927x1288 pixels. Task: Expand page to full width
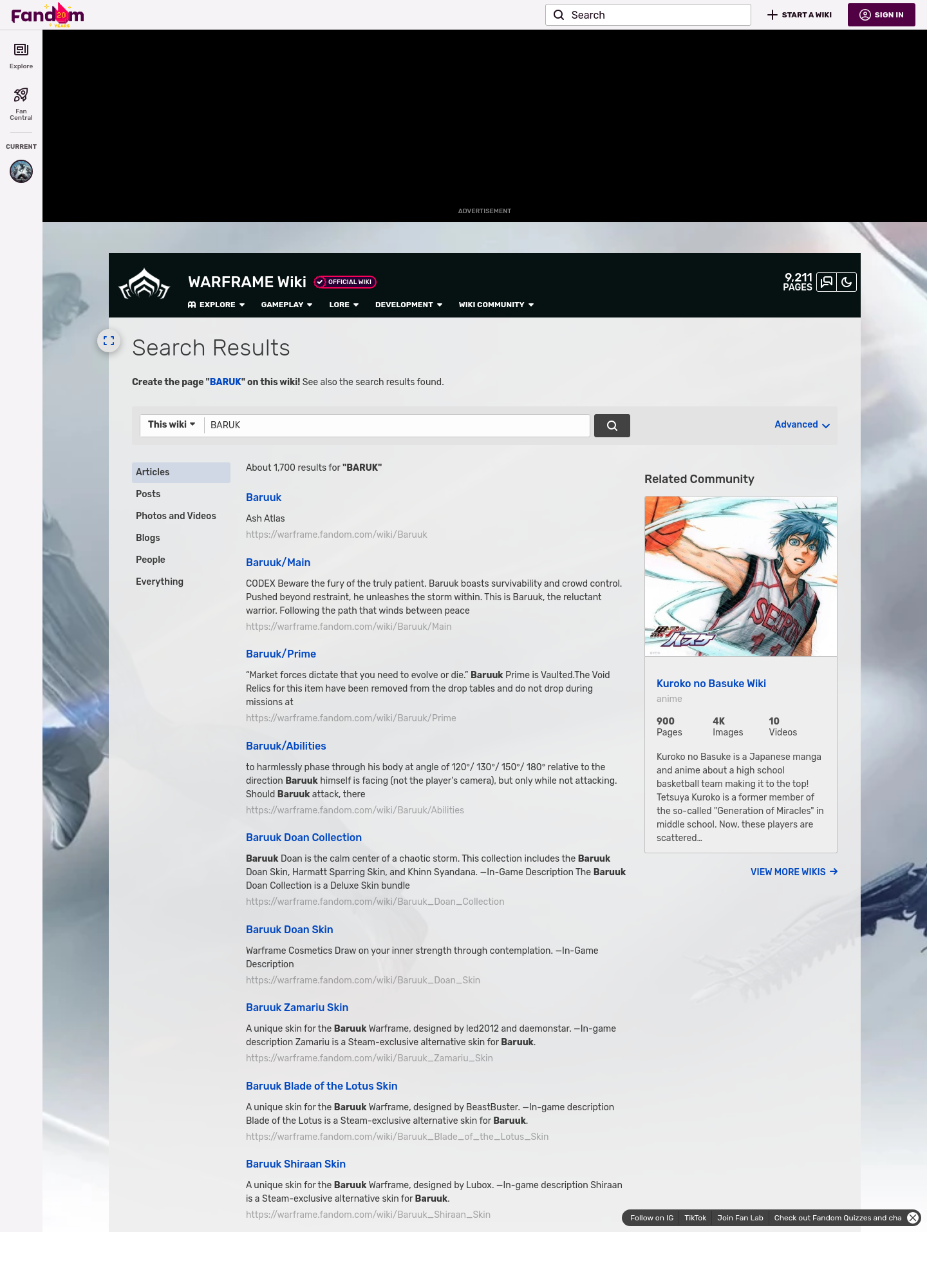pos(109,341)
